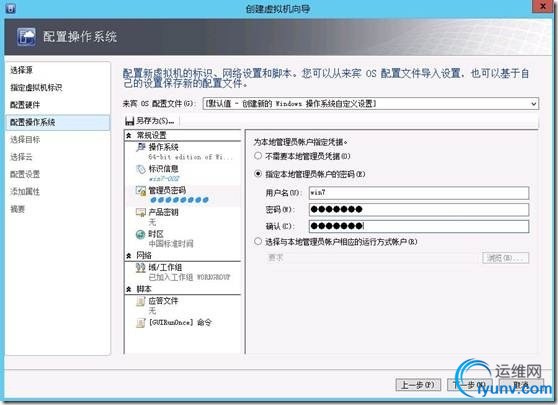Select the 标识信息 tag icon
This screenshot has height=405, width=558.
141,169
